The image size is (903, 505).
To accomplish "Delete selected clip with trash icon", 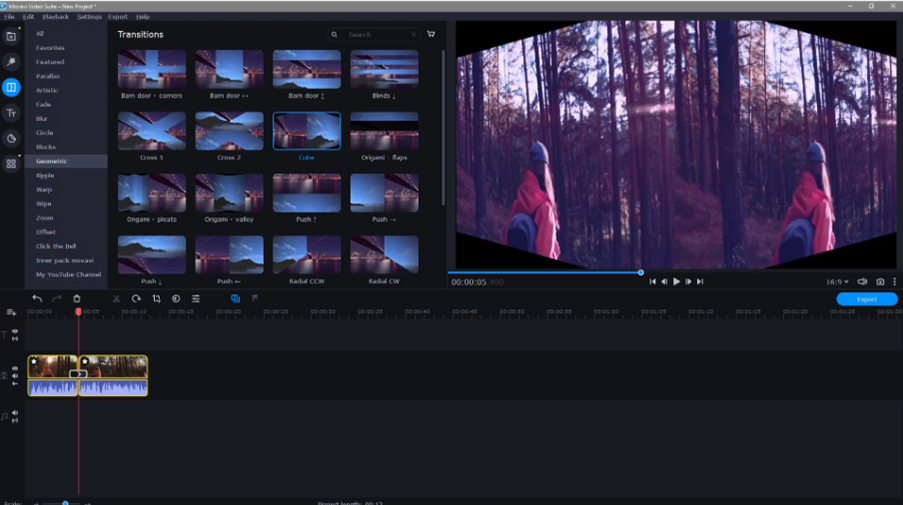I will pos(77,298).
